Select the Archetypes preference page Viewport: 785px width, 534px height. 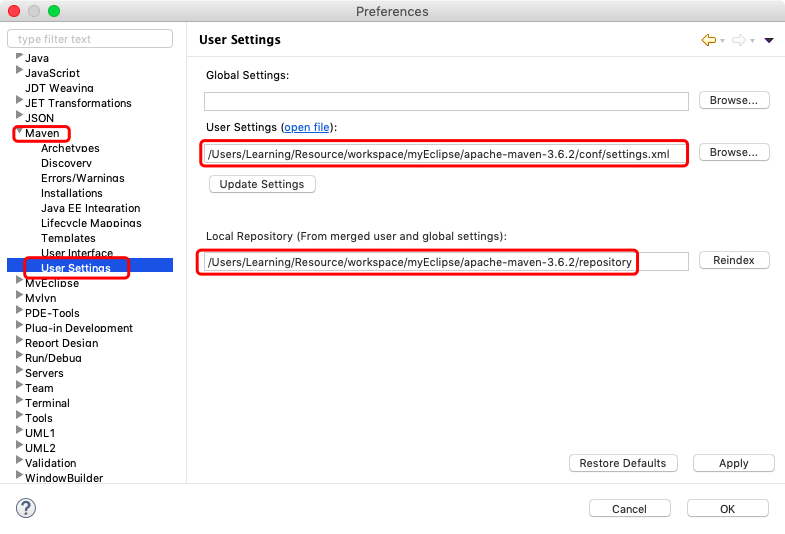pyautogui.click(x=70, y=148)
